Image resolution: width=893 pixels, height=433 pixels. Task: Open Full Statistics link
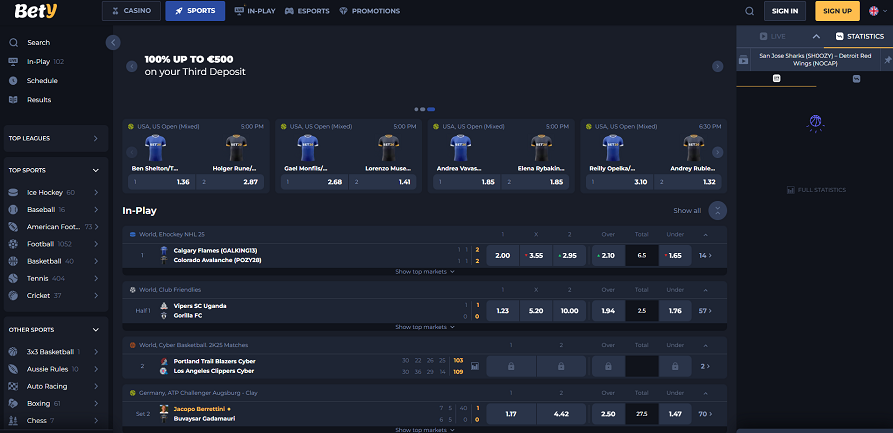pos(816,190)
